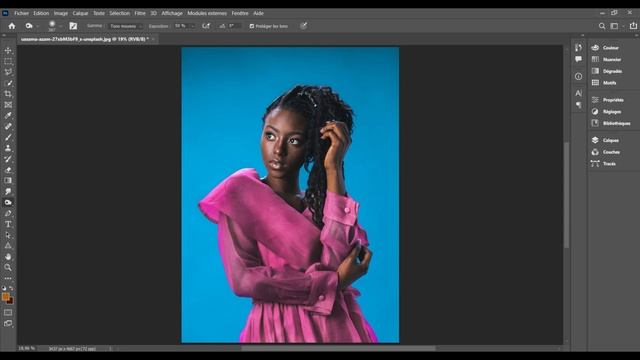Open the Gamme tons moyens dropdown

[x=127, y=26]
